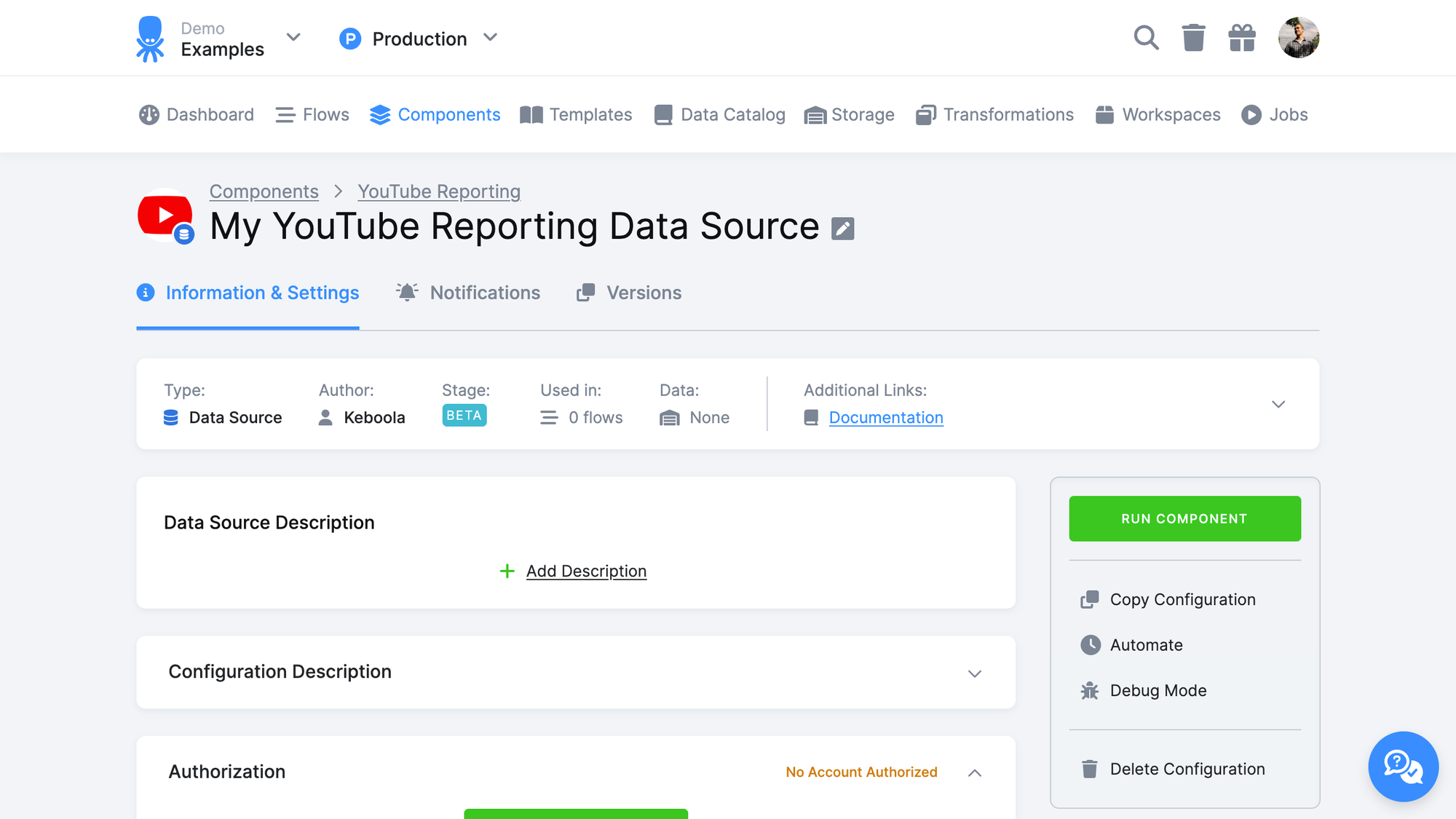Expand the Additional Links chevron
Viewport: 1456px width, 819px height.
tap(1278, 404)
